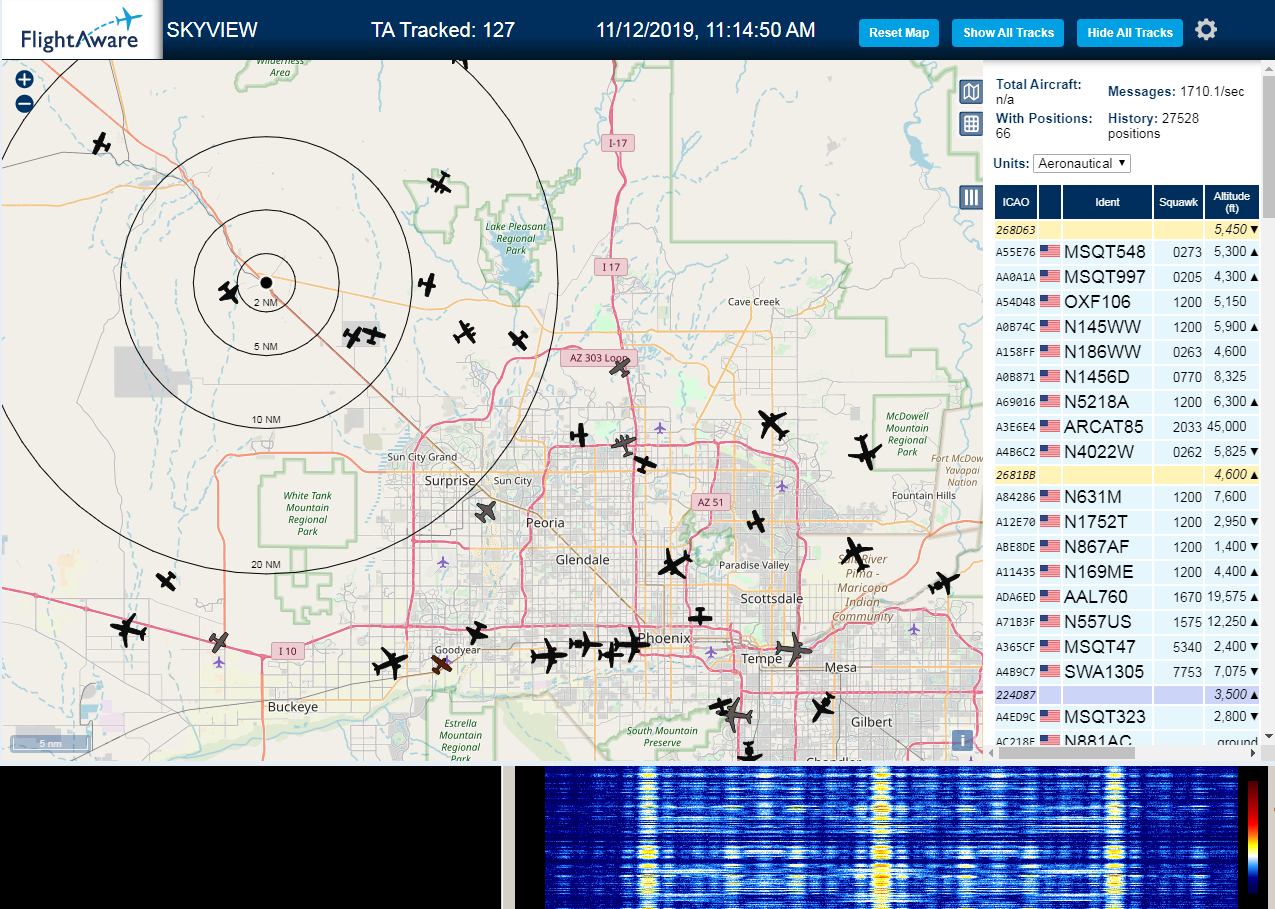
Task: Open the settings gear icon
Action: [x=1206, y=30]
